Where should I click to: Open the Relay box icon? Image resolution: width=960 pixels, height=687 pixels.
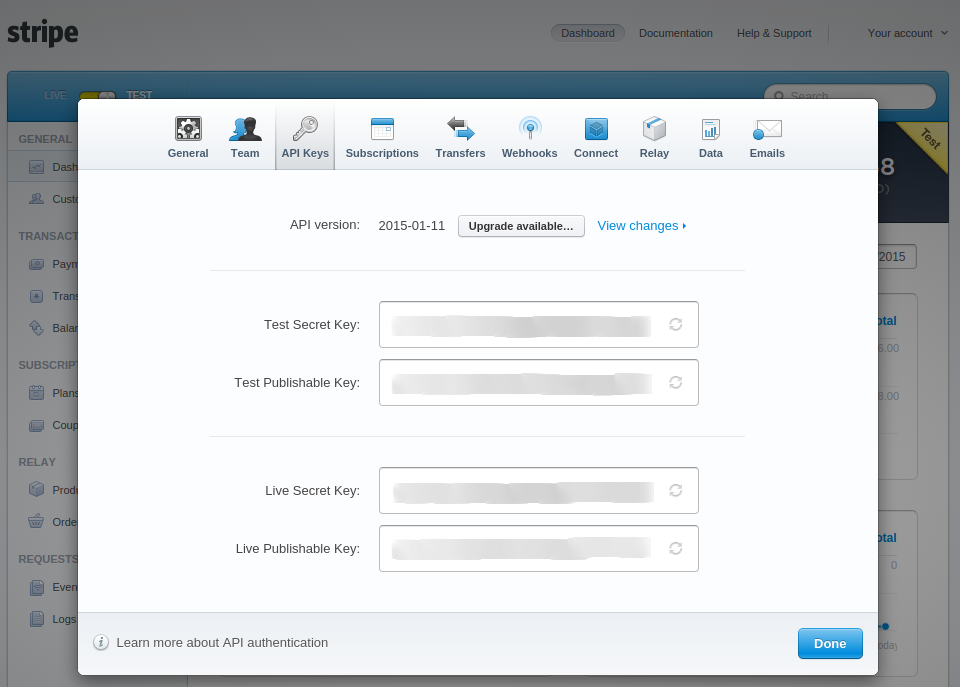pos(654,129)
